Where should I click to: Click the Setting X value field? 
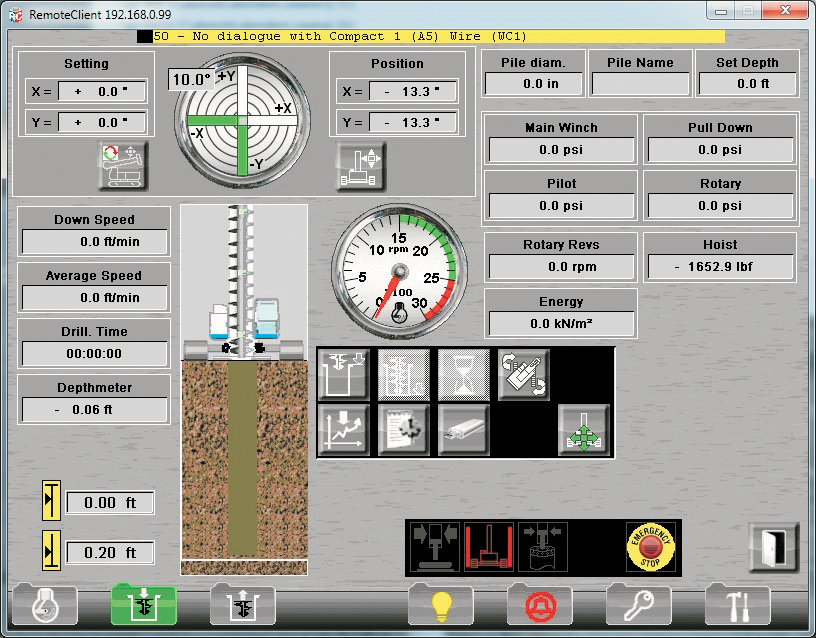(x=102, y=91)
